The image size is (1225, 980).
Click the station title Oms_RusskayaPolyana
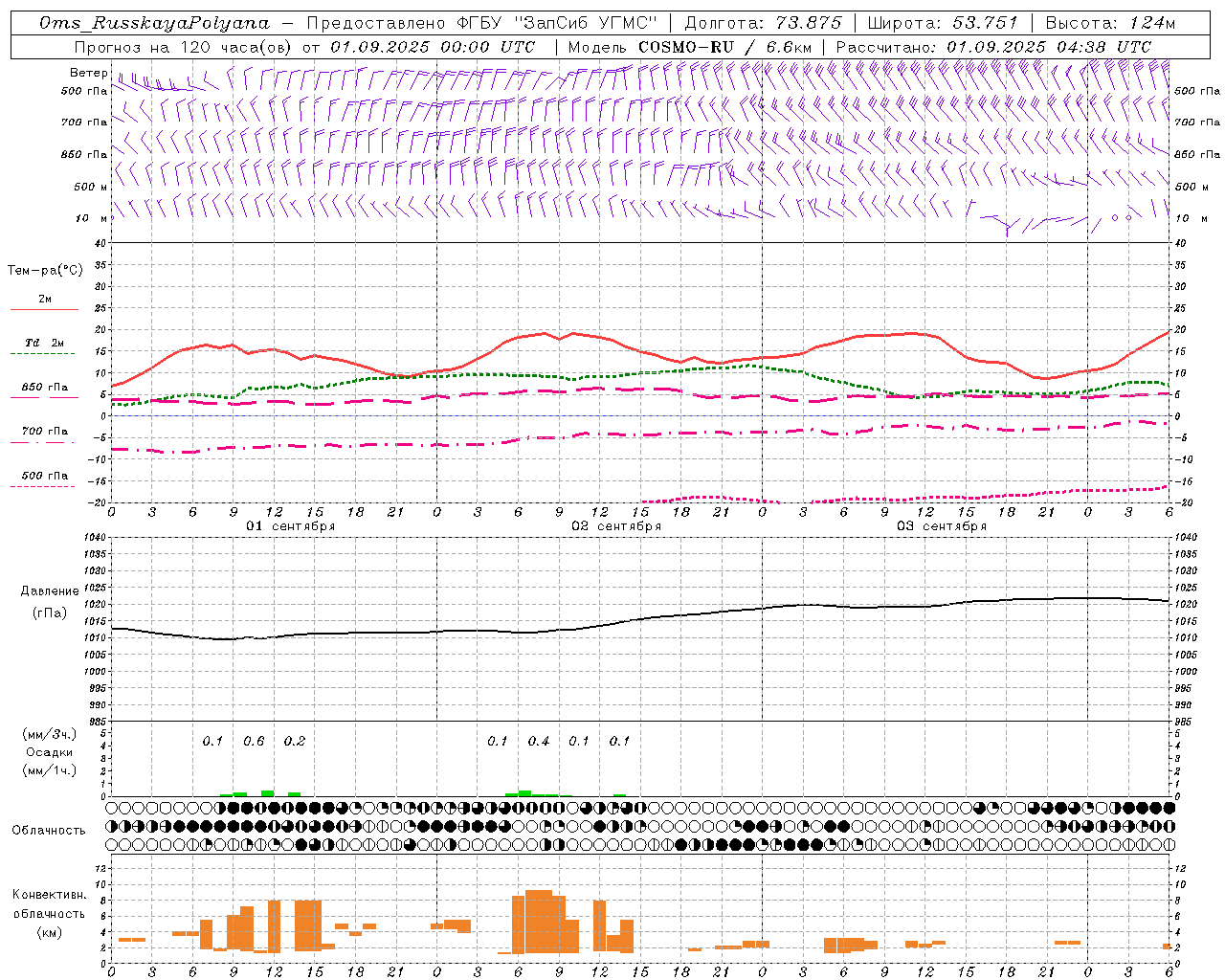[155, 23]
